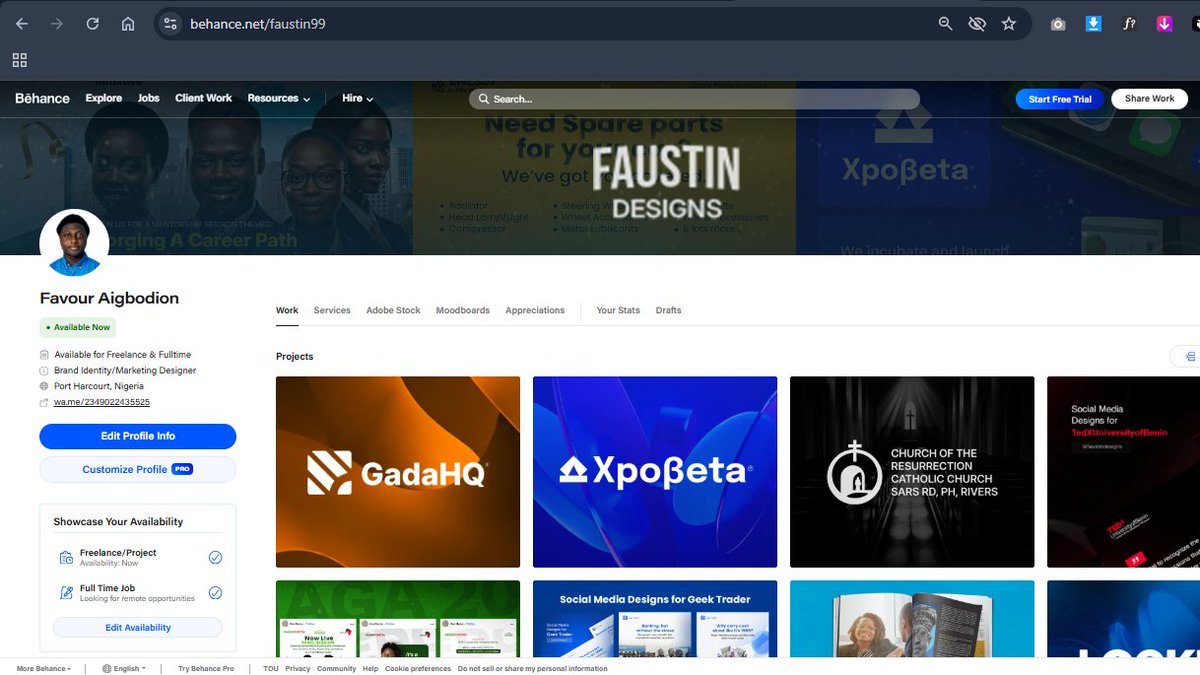Open the wa.me/2349022435525 link
1200x675 pixels.
(x=102, y=402)
